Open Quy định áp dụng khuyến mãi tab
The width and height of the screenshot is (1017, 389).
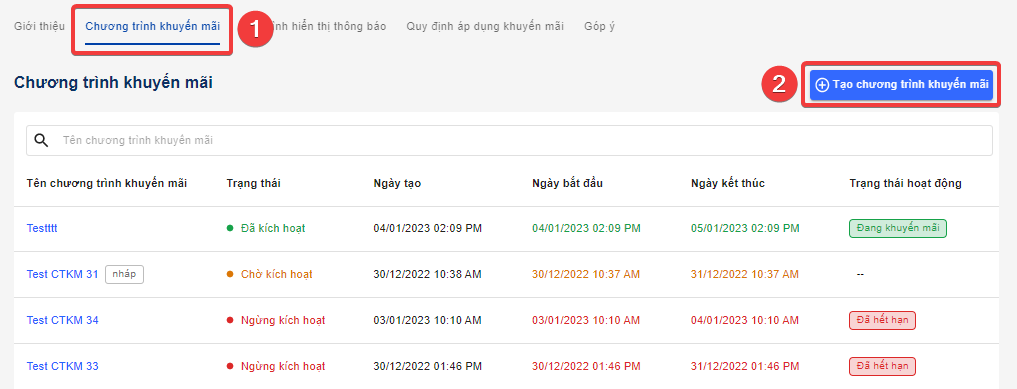pyautogui.click(x=485, y=27)
